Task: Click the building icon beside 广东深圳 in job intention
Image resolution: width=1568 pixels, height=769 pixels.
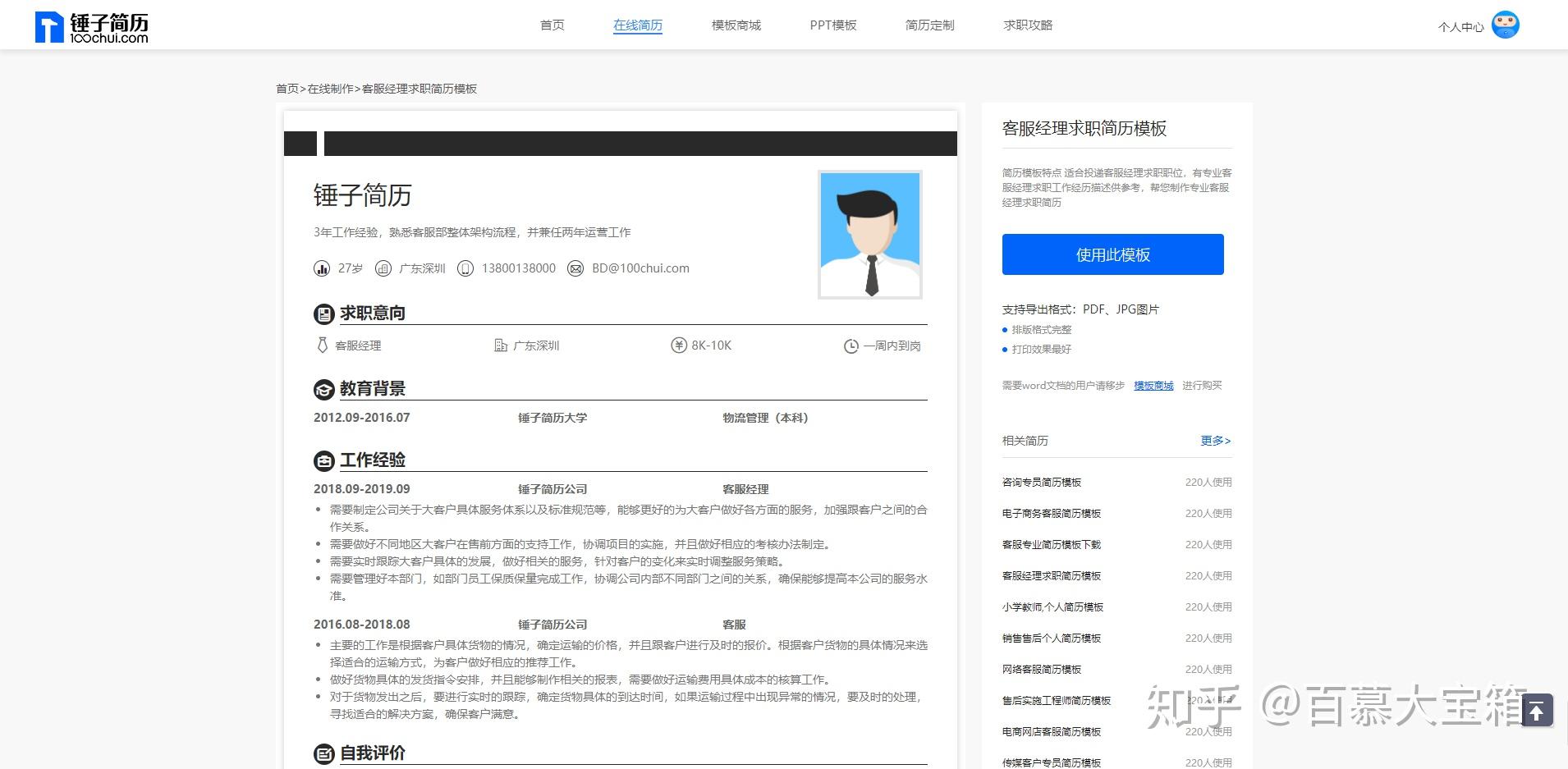Action: (x=501, y=346)
